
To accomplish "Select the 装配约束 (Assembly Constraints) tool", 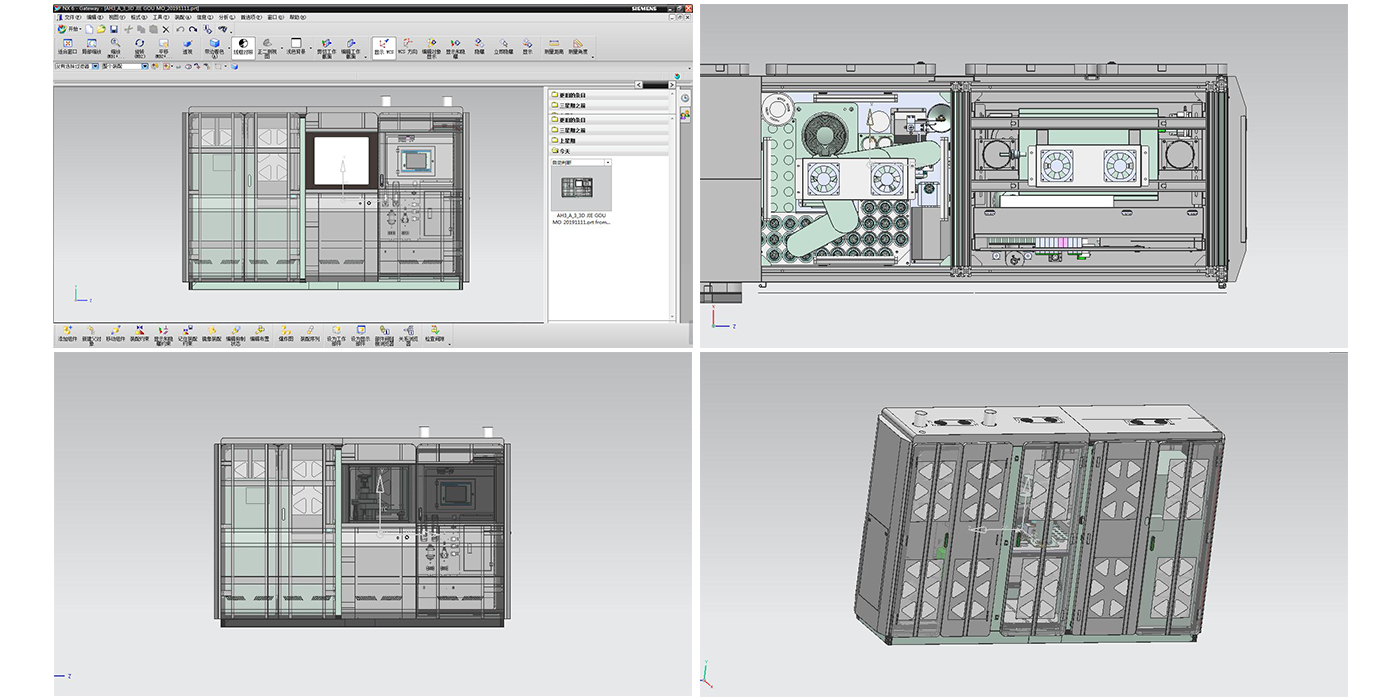I will [x=140, y=331].
